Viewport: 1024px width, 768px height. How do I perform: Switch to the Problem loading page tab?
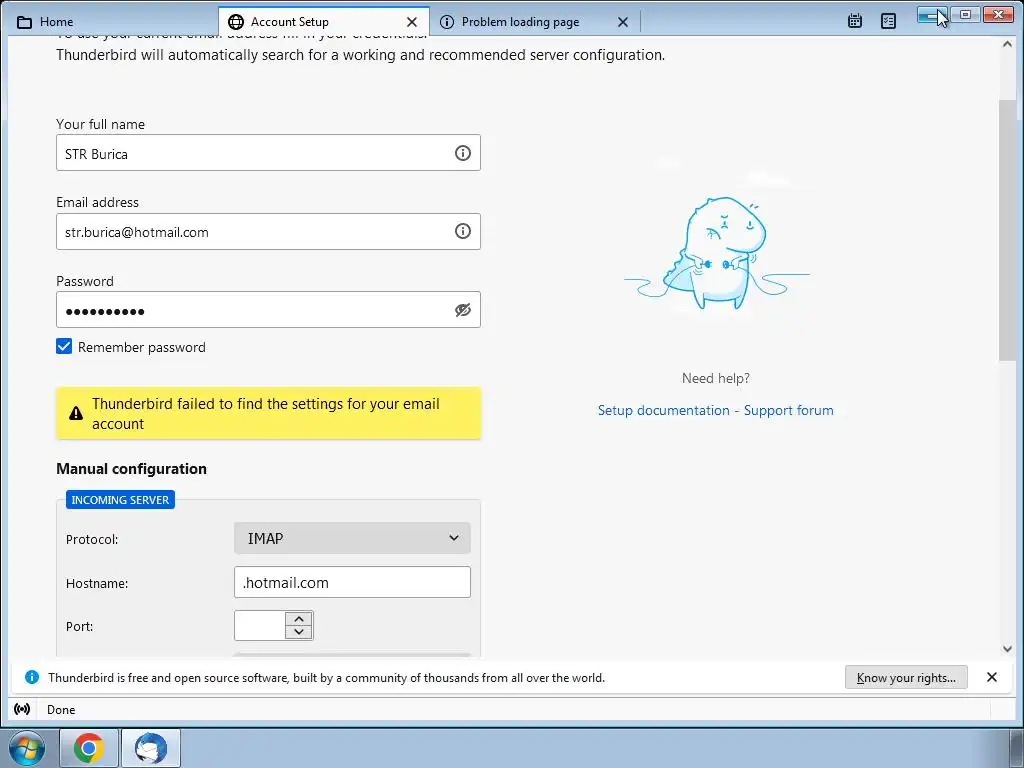click(534, 22)
